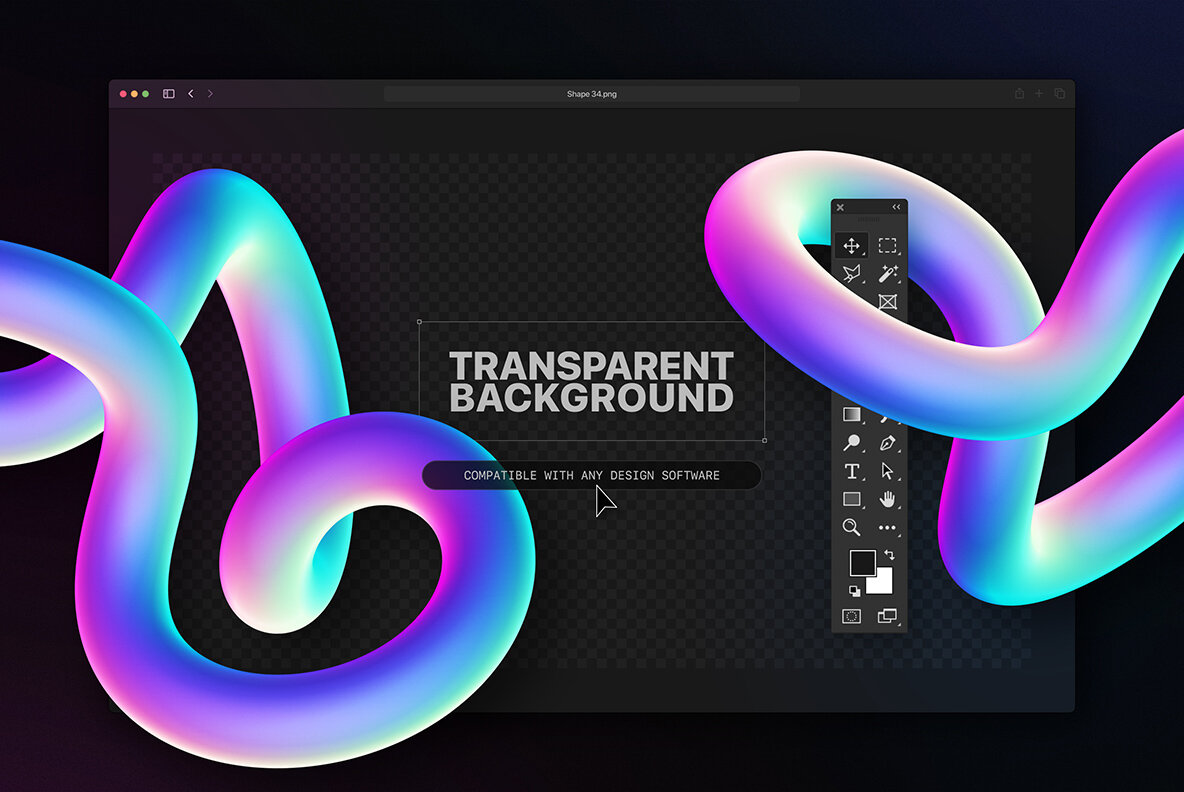Toggle the screen mode icon below the tools
Image resolution: width=1184 pixels, height=792 pixels.
pyautogui.click(x=886, y=614)
